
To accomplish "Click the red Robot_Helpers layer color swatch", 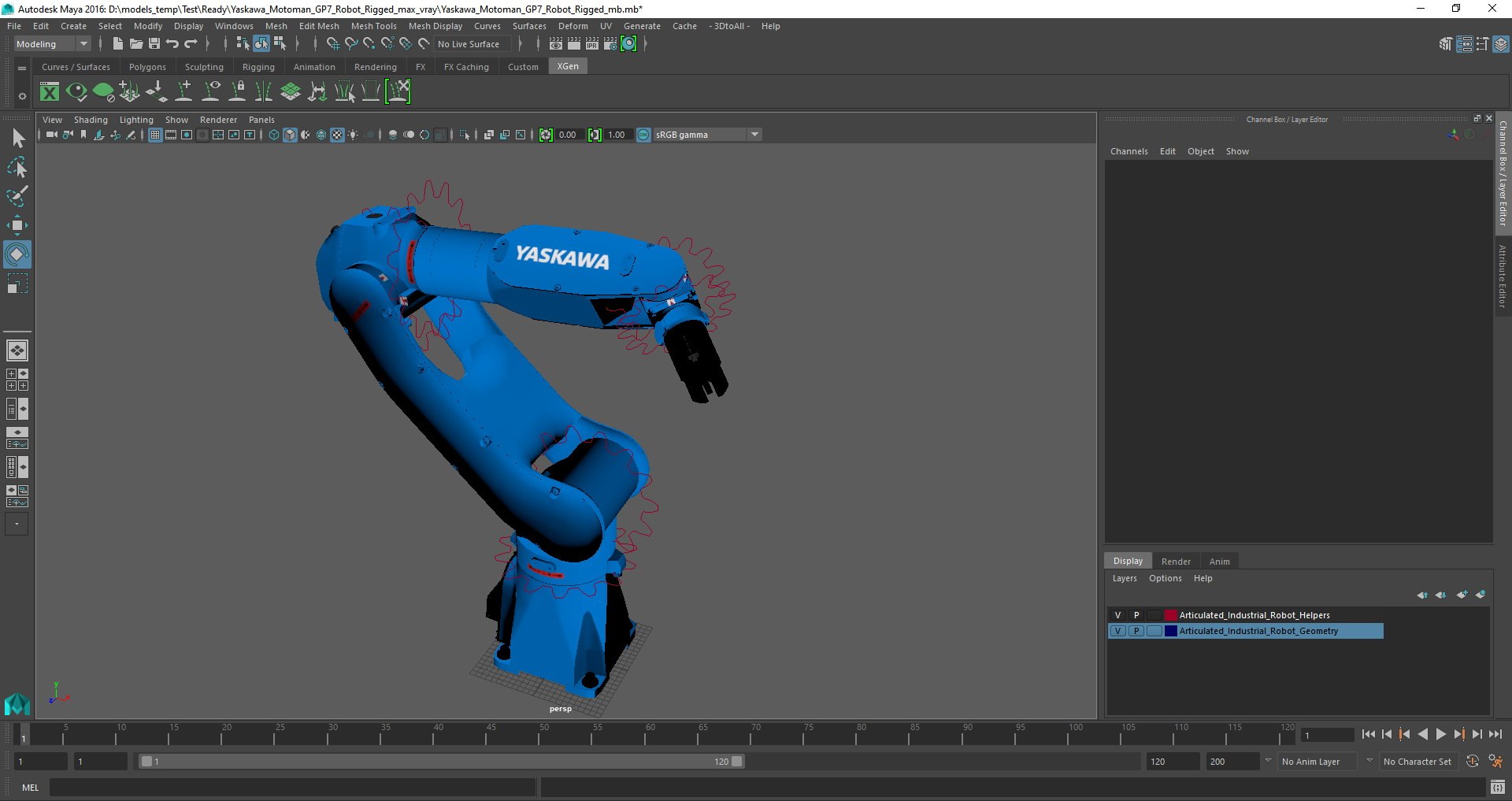I will tap(1171, 615).
